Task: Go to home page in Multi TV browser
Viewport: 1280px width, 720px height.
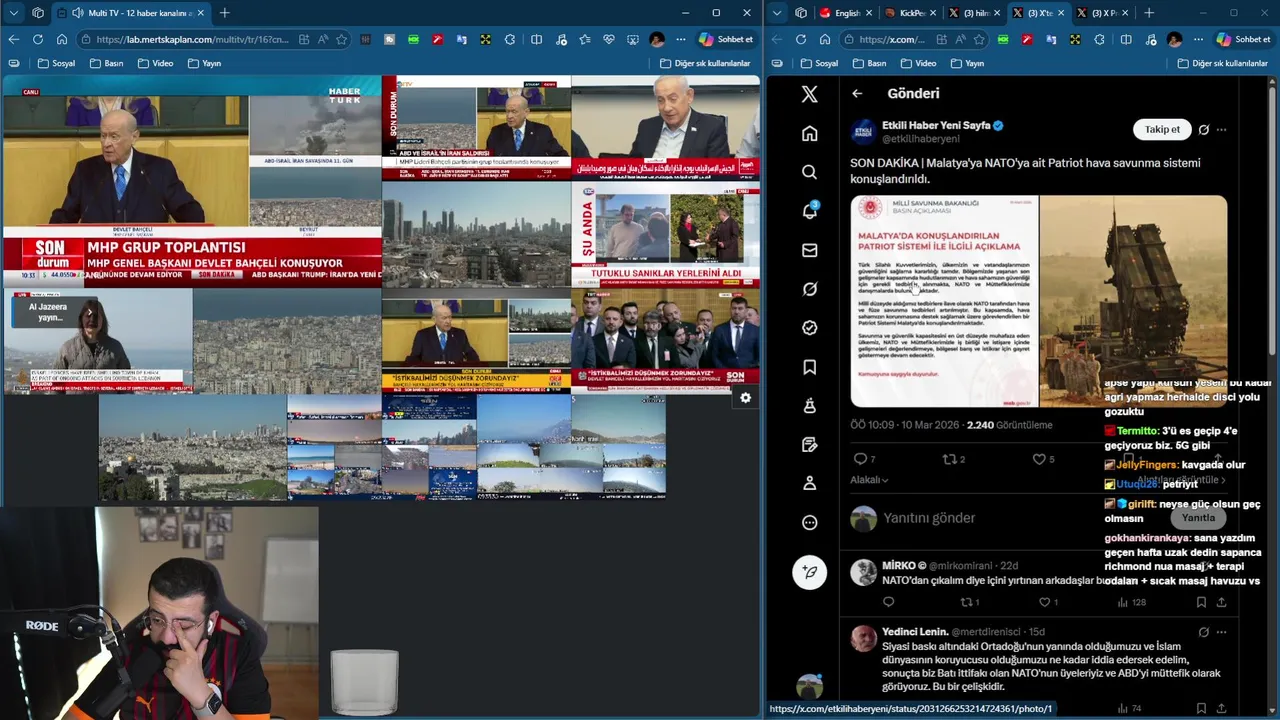Action: point(62,39)
